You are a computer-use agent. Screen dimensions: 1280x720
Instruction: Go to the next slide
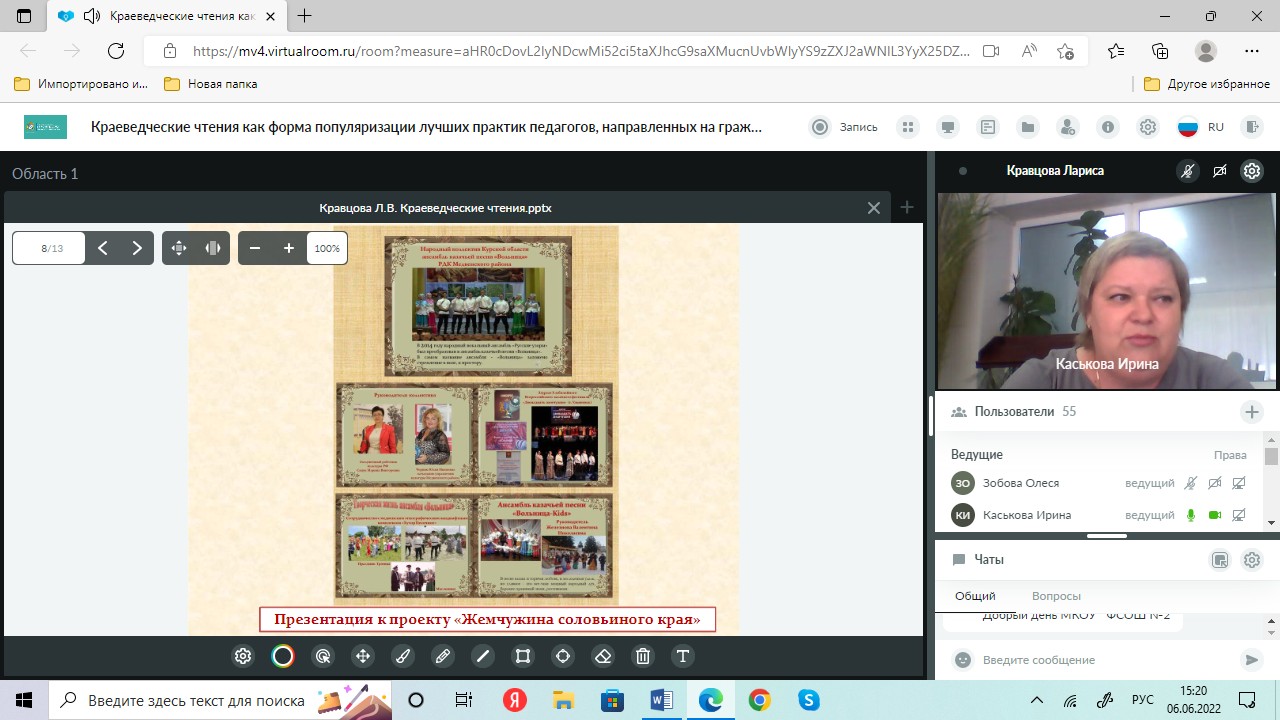coord(137,248)
